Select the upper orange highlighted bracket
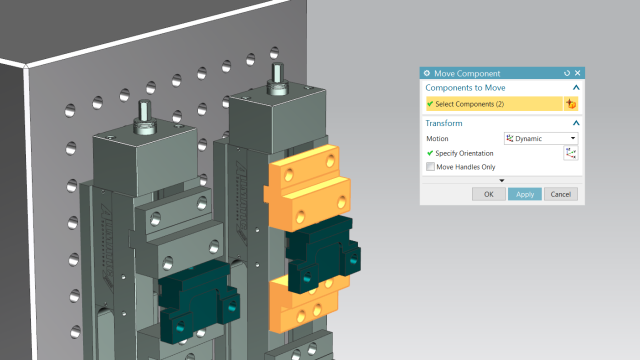 pos(308,187)
